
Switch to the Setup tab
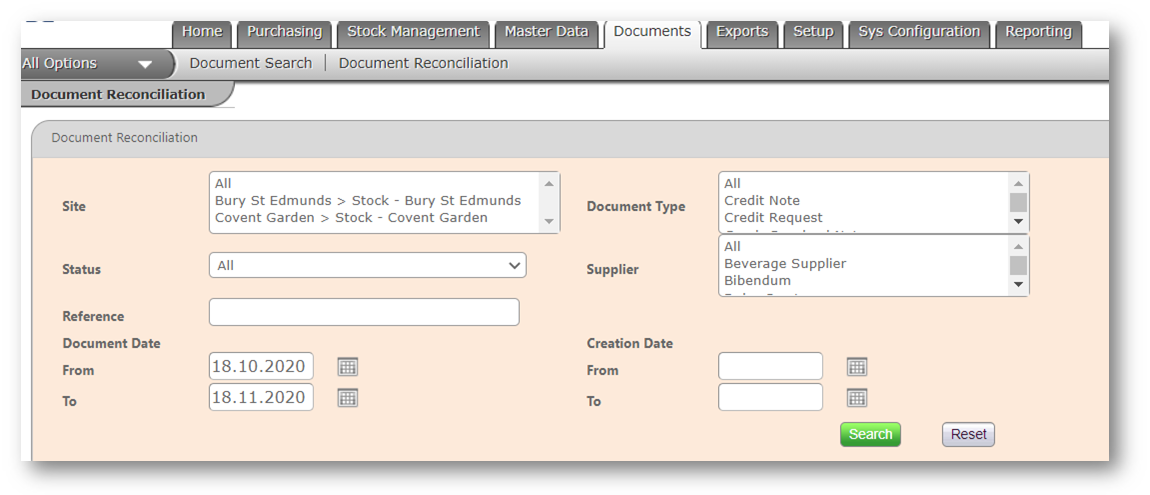(813, 32)
